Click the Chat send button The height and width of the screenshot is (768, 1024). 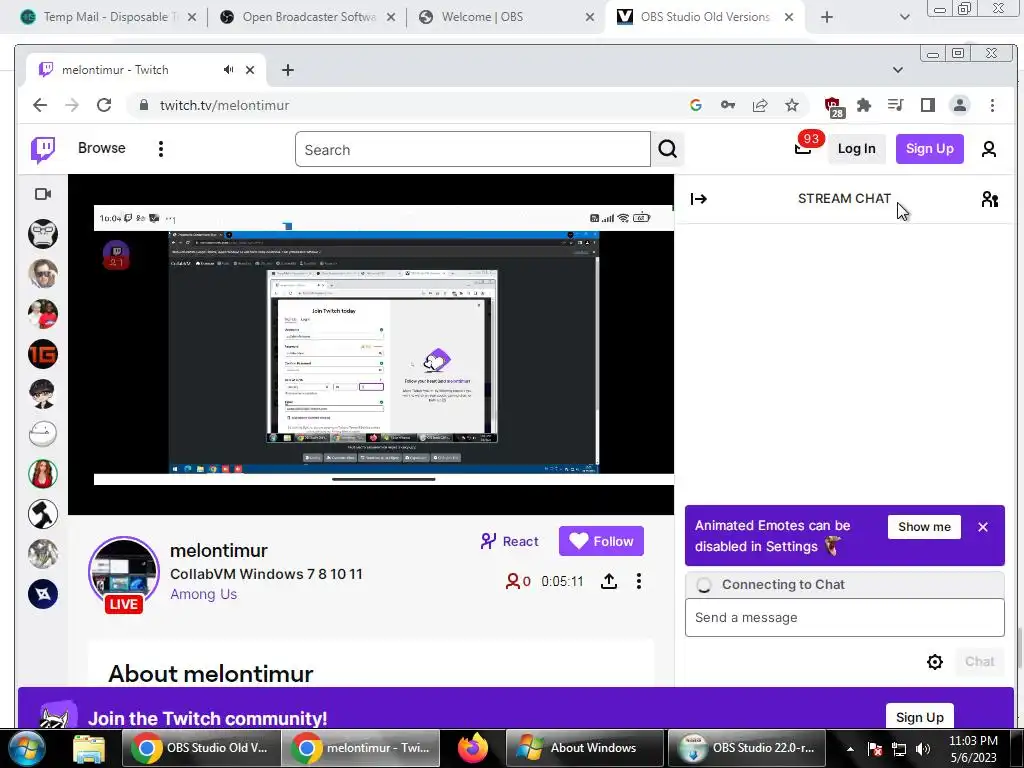click(980, 662)
